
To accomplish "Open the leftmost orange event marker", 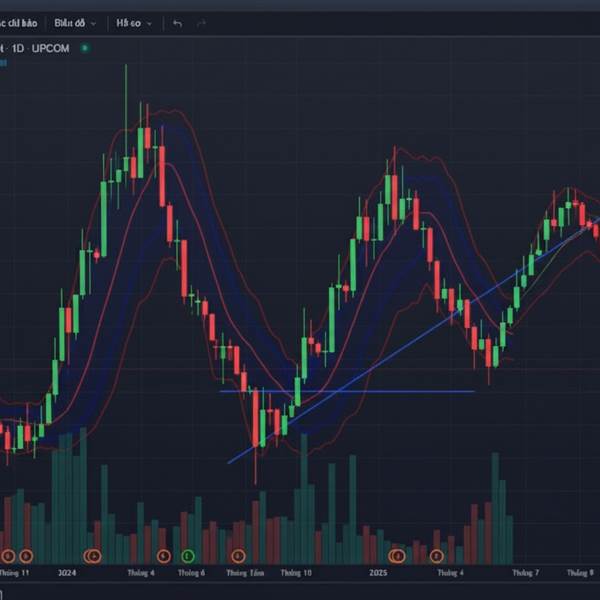I will (8, 556).
